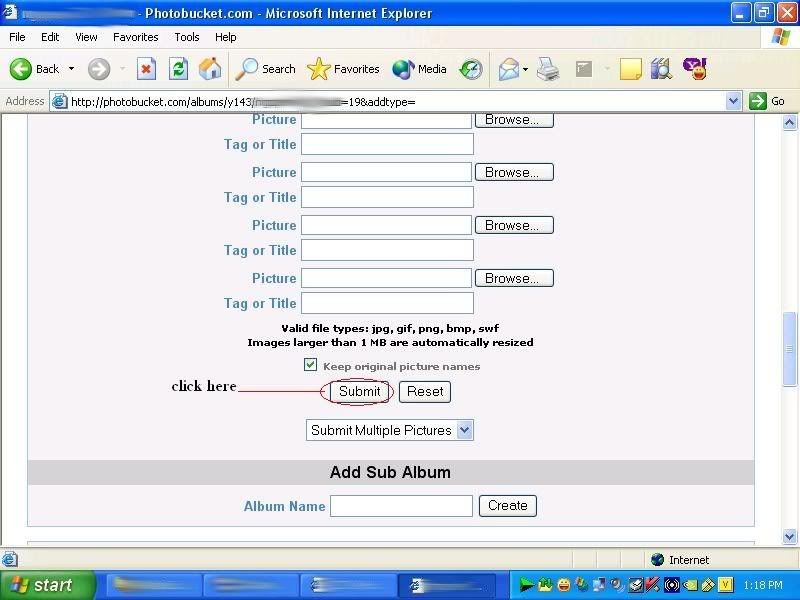
Task: Open the wireless signal tray icon
Action: tap(671, 585)
